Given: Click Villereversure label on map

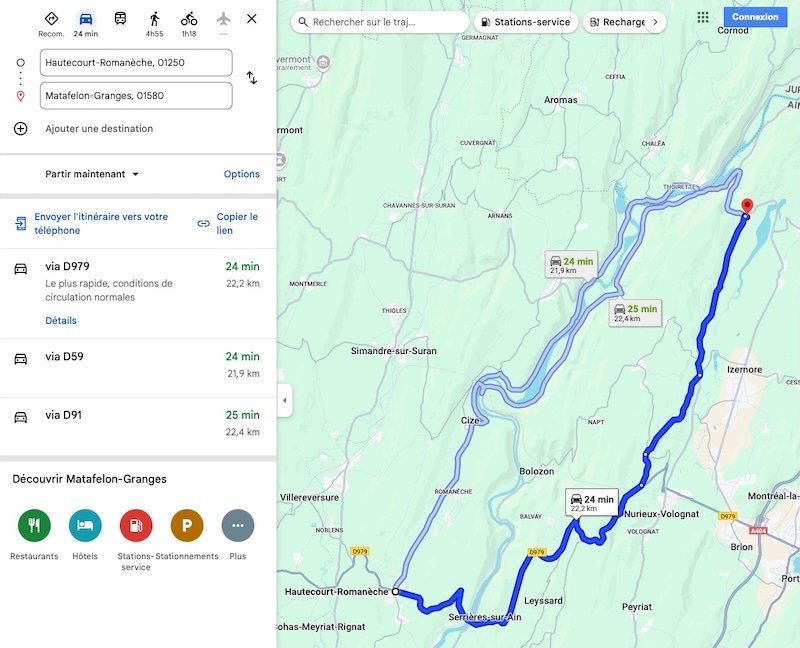Looking at the screenshot, I should pos(309,497).
